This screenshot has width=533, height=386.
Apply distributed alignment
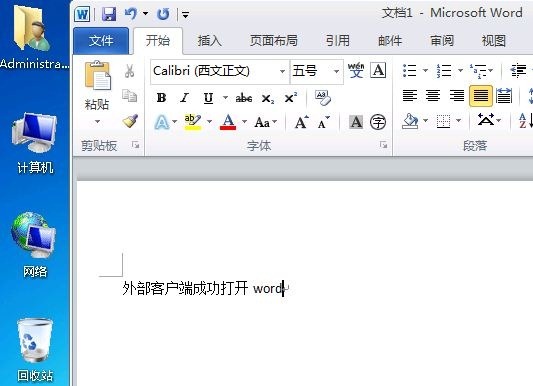(504, 96)
